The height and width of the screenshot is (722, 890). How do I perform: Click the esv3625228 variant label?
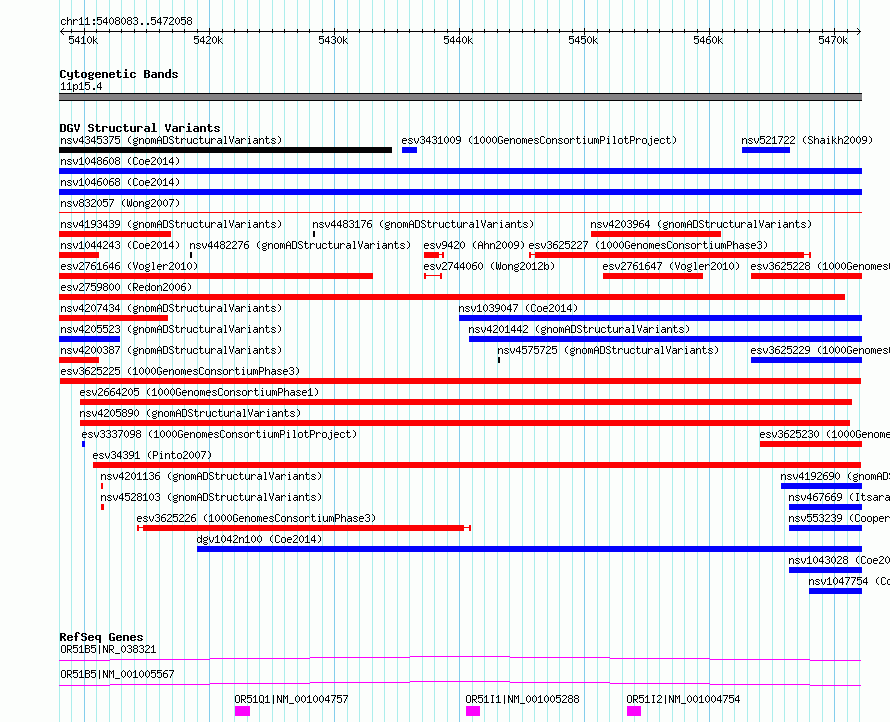click(x=820, y=266)
